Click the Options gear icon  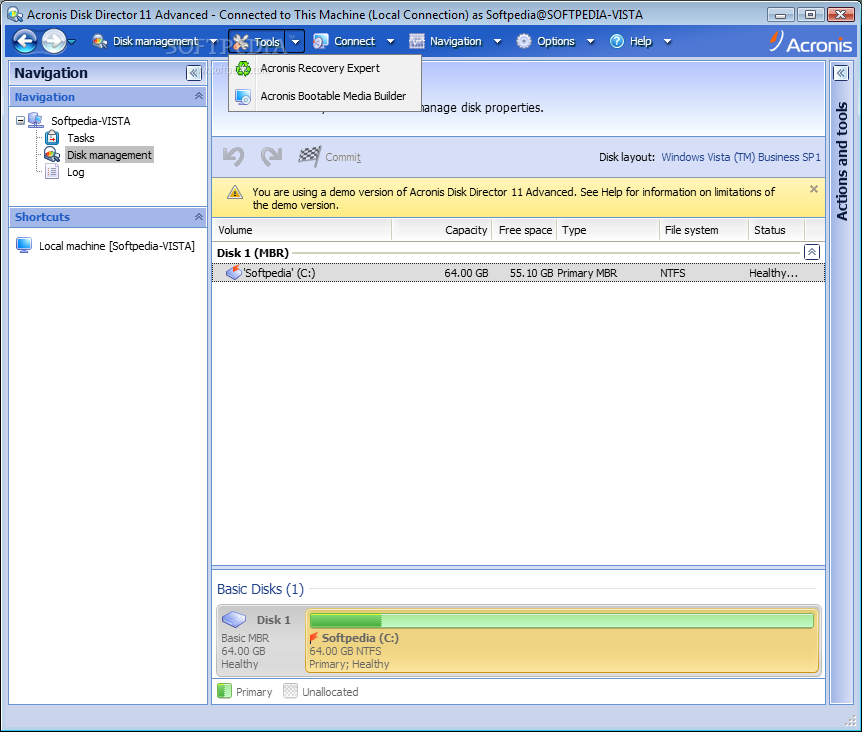click(x=524, y=41)
